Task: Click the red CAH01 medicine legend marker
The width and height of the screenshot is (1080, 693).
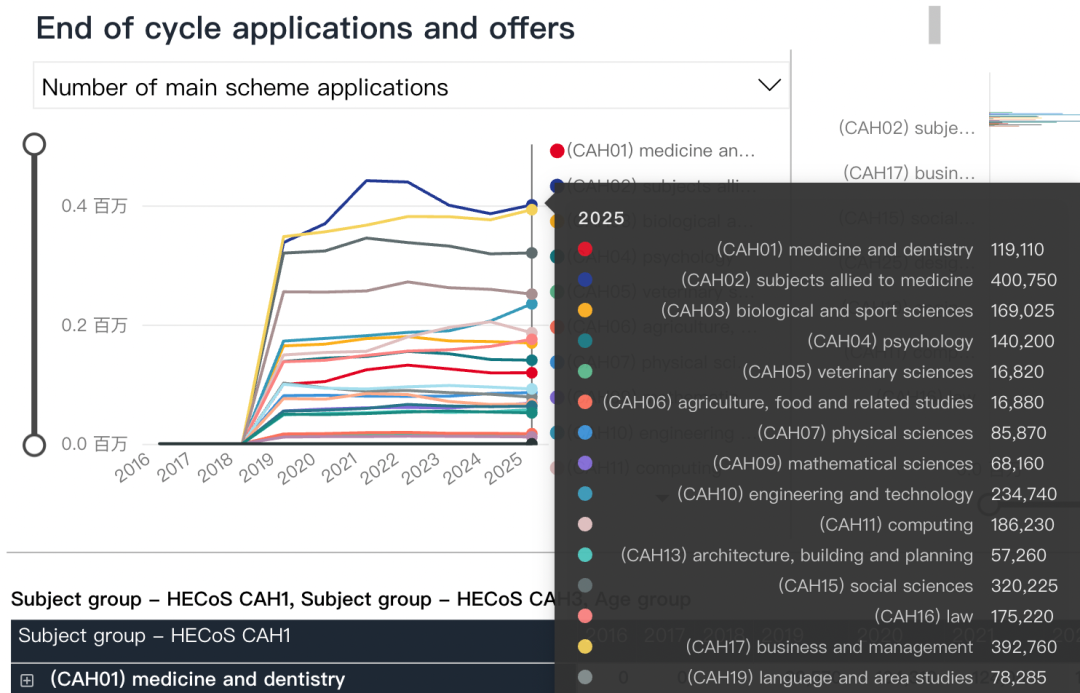Action: click(557, 151)
